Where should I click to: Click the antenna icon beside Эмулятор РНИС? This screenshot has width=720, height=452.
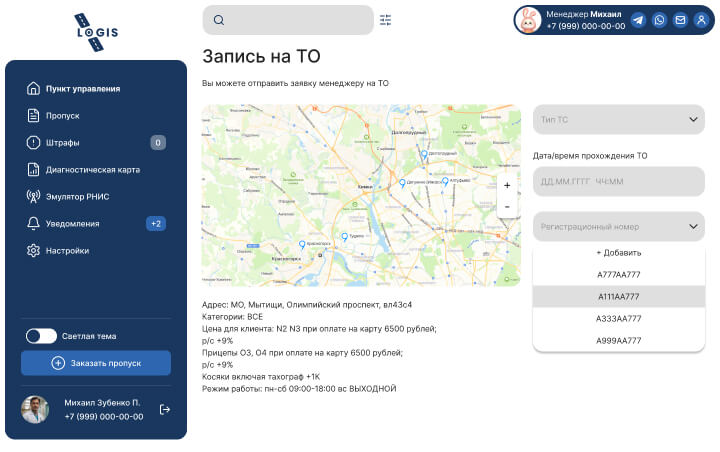tap(33, 197)
